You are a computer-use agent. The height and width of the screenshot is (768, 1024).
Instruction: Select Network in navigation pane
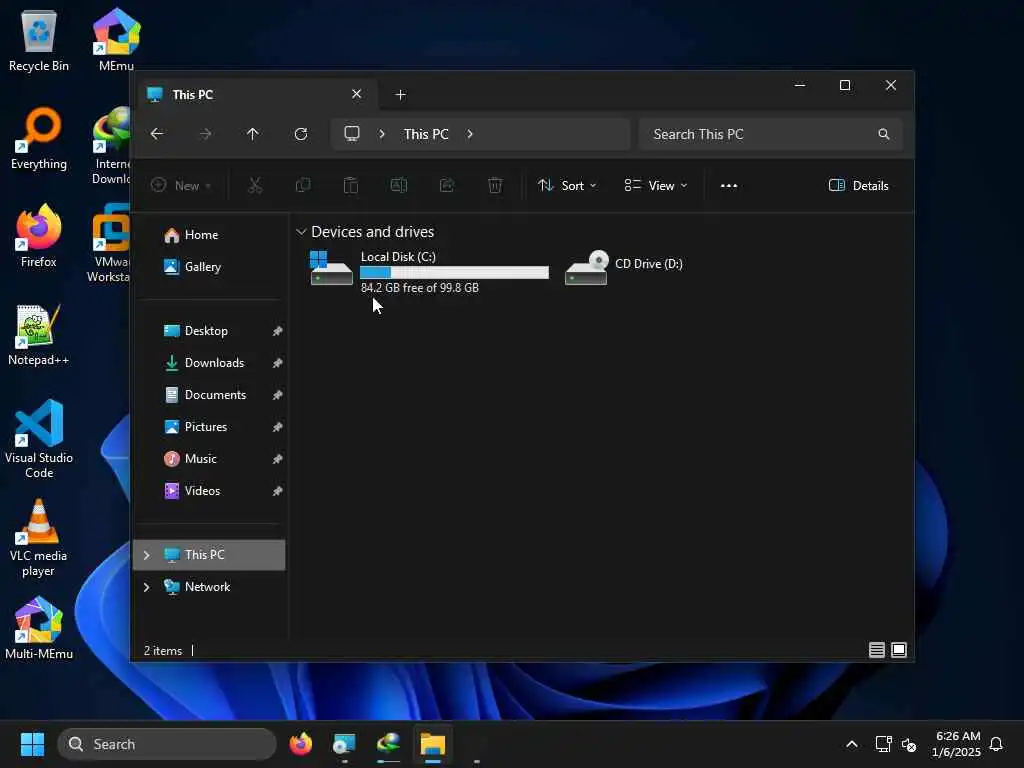click(209, 587)
